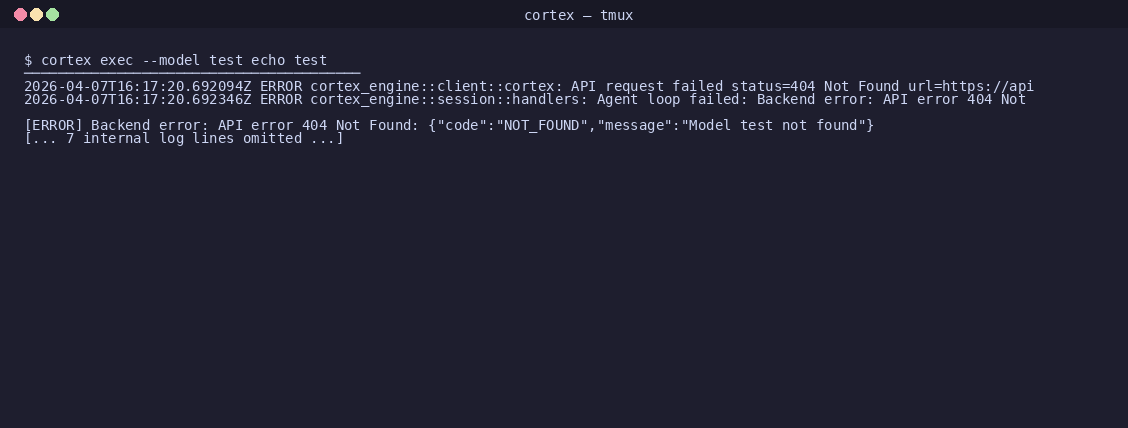The height and width of the screenshot is (428, 1128).
Task: Click the '[ERROR]' tag at line start
Action: [53, 125]
